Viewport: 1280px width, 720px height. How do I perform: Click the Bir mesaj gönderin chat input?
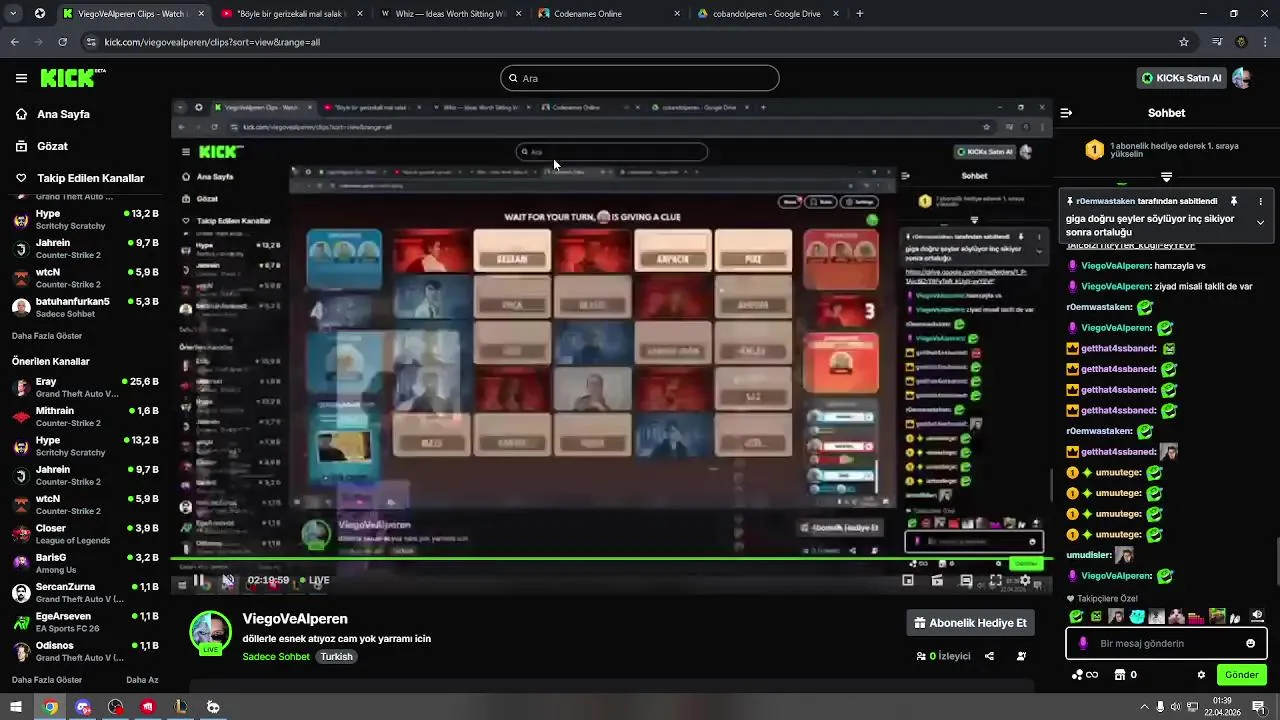point(1167,643)
